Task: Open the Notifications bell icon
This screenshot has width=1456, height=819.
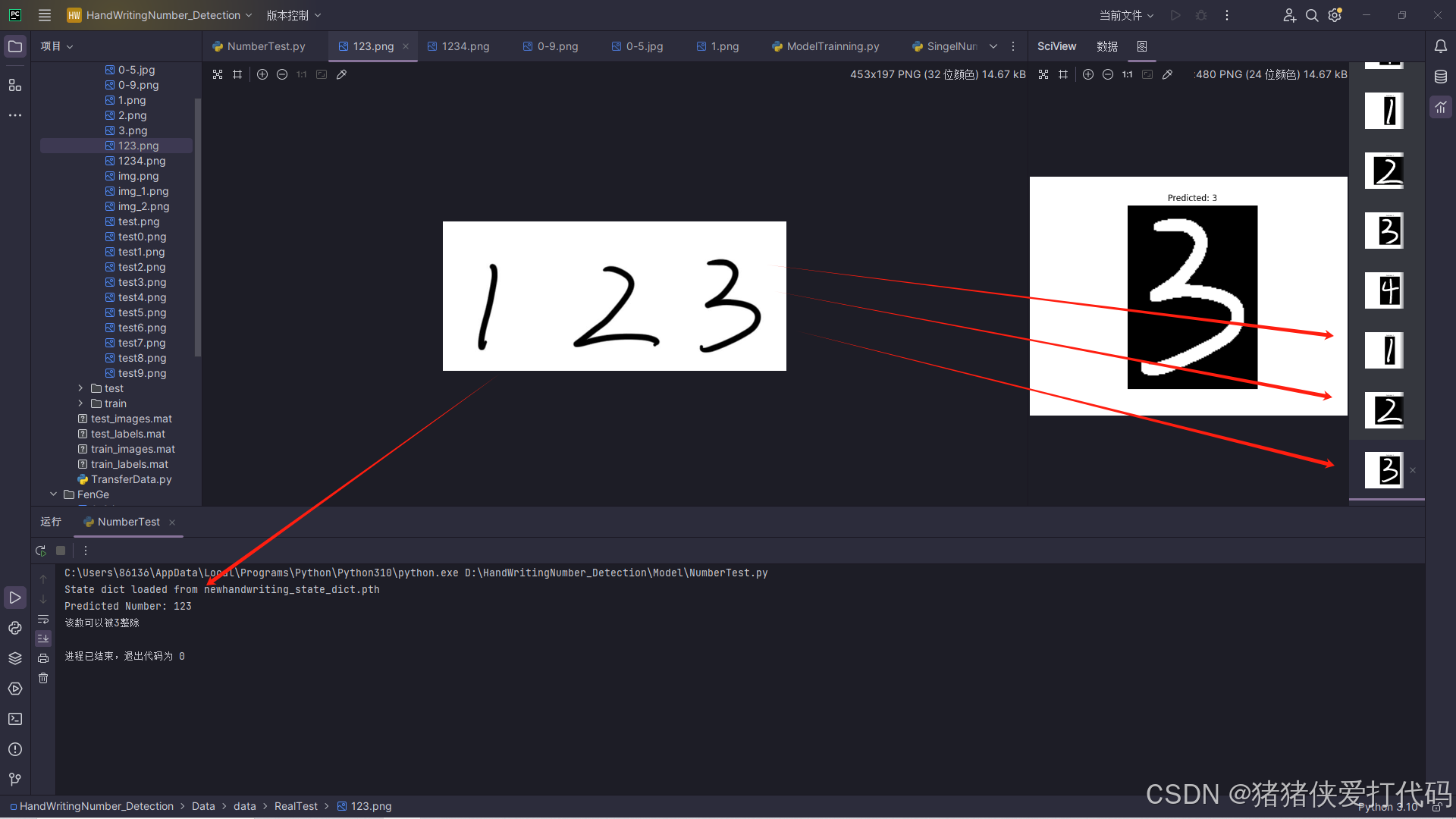Action: (1440, 46)
